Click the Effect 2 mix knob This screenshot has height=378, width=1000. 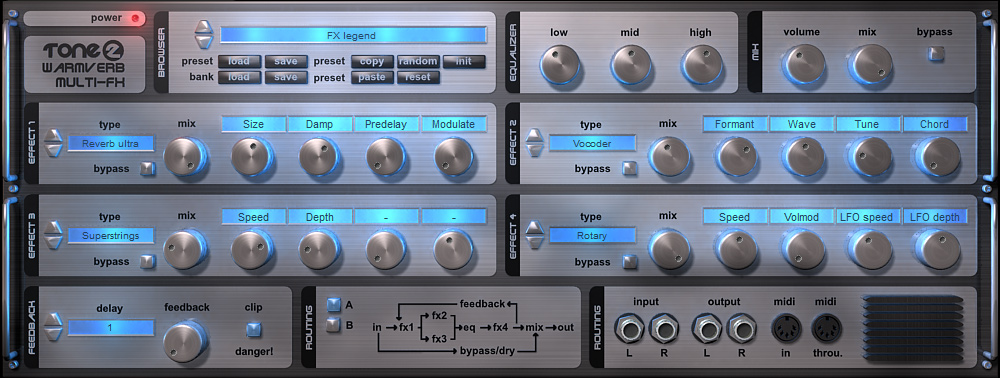coord(669,156)
